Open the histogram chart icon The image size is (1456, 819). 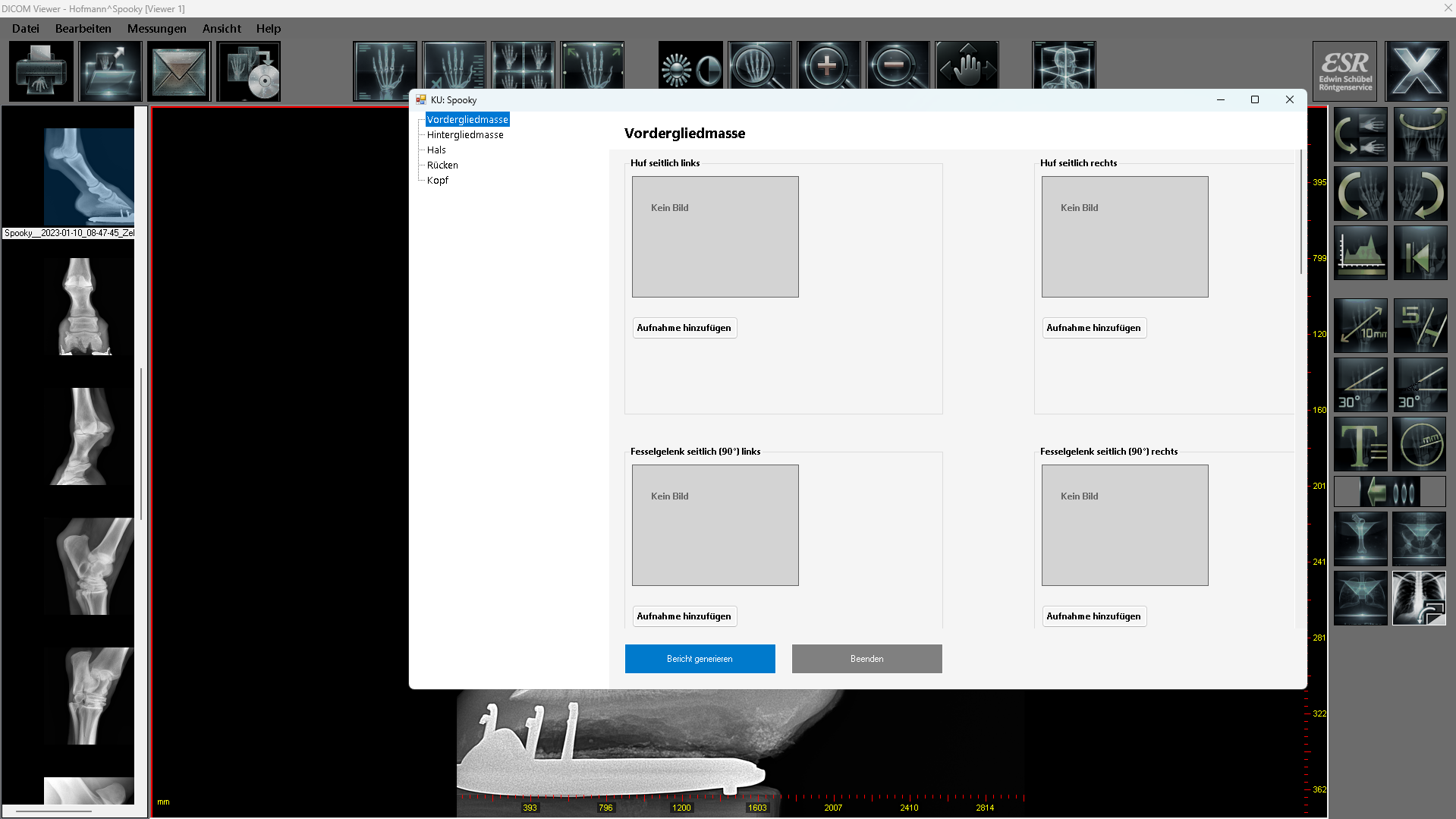coord(1360,253)
